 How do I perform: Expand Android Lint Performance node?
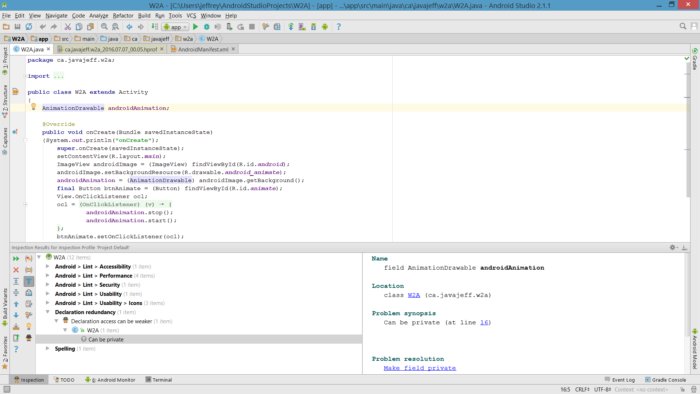coord(48,276)
